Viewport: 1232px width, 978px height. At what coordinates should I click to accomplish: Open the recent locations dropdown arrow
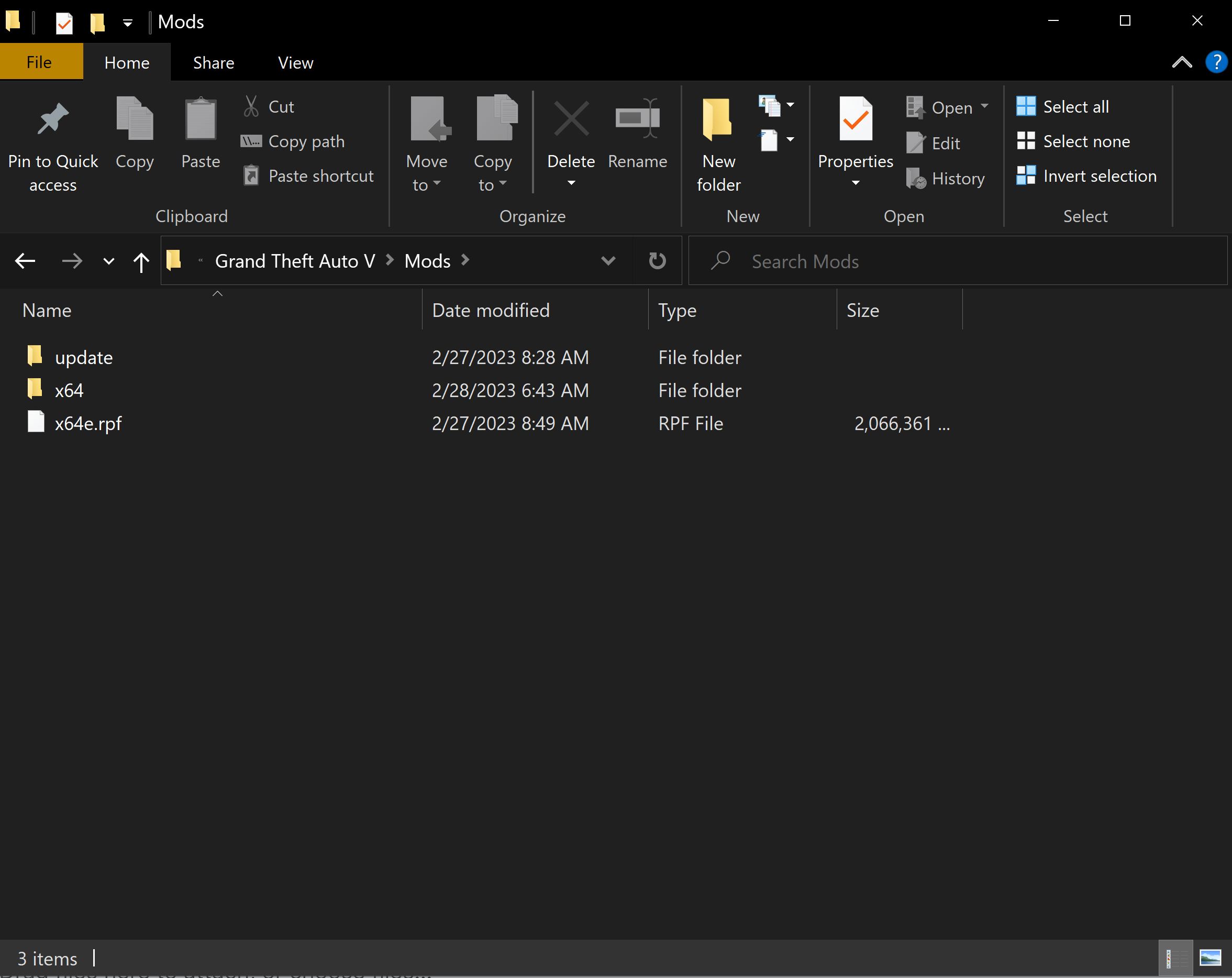(x=108, y=262)
